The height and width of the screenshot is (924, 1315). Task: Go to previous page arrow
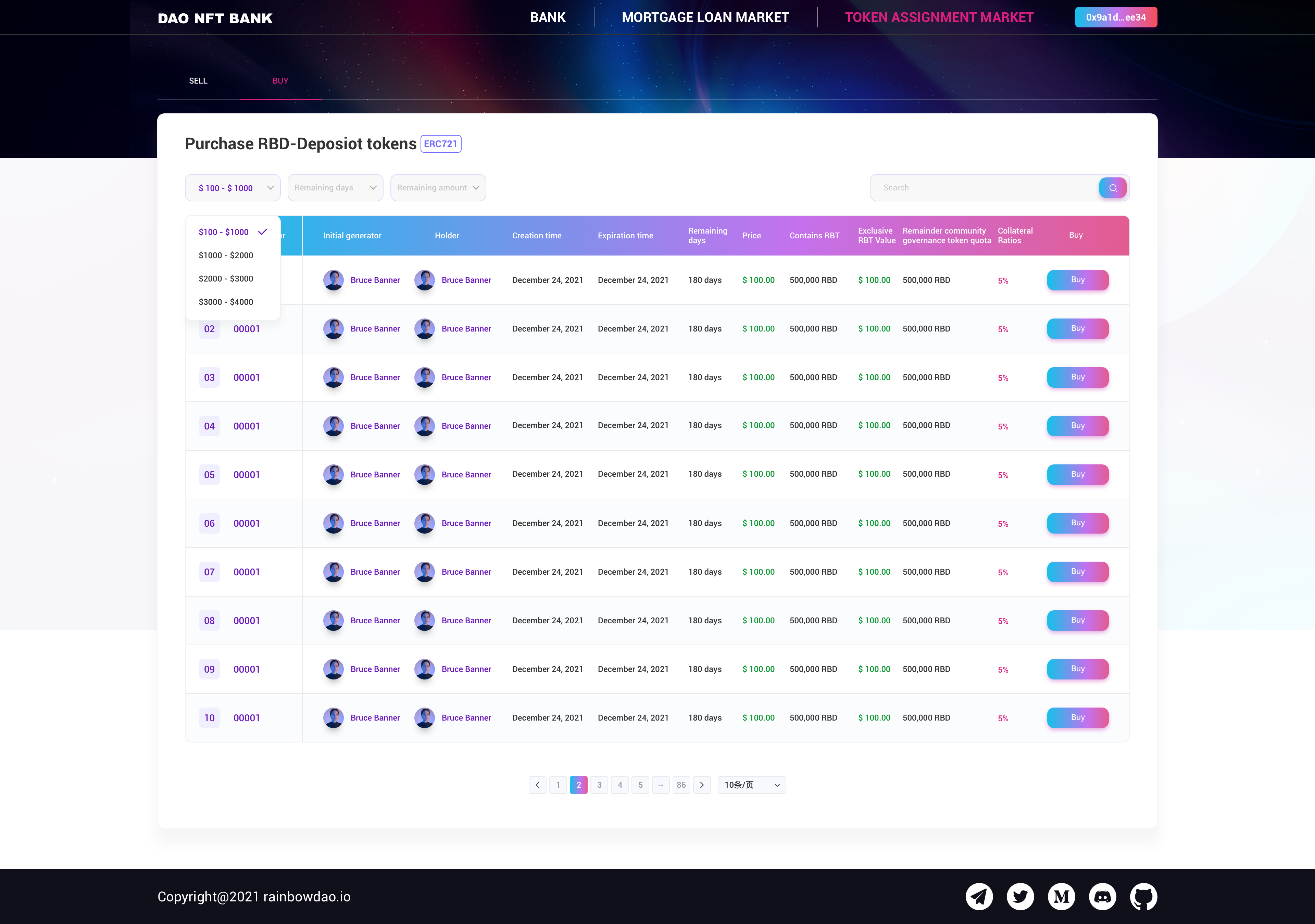click(537, 785)
